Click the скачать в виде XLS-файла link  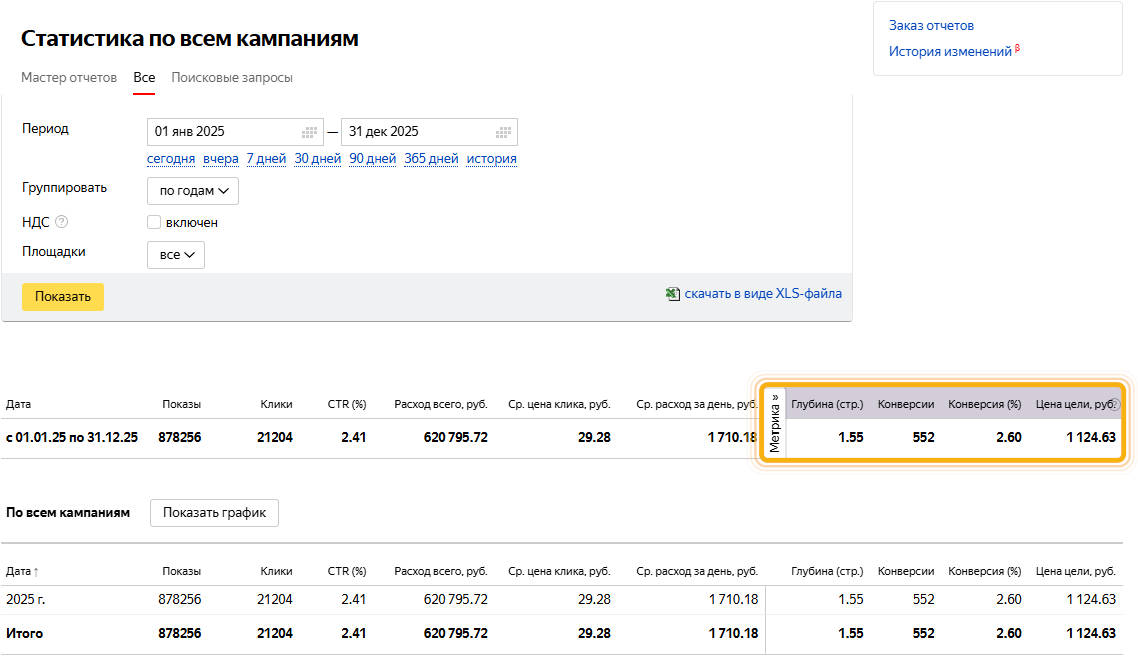[x=763, y=294]
